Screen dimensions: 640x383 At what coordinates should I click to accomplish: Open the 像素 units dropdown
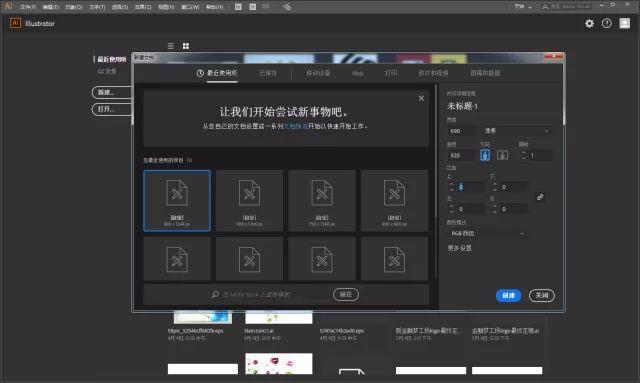click(x=517, y=131)
